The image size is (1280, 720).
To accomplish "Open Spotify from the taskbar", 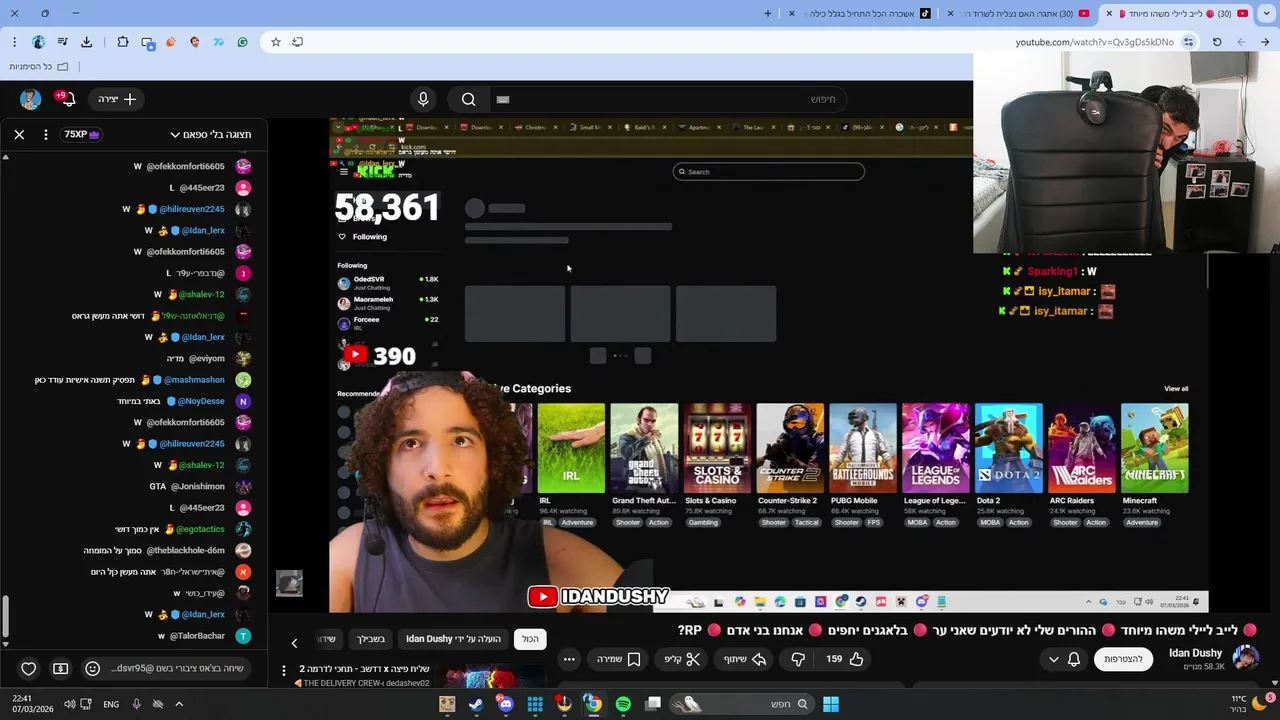I will point(623,704).
